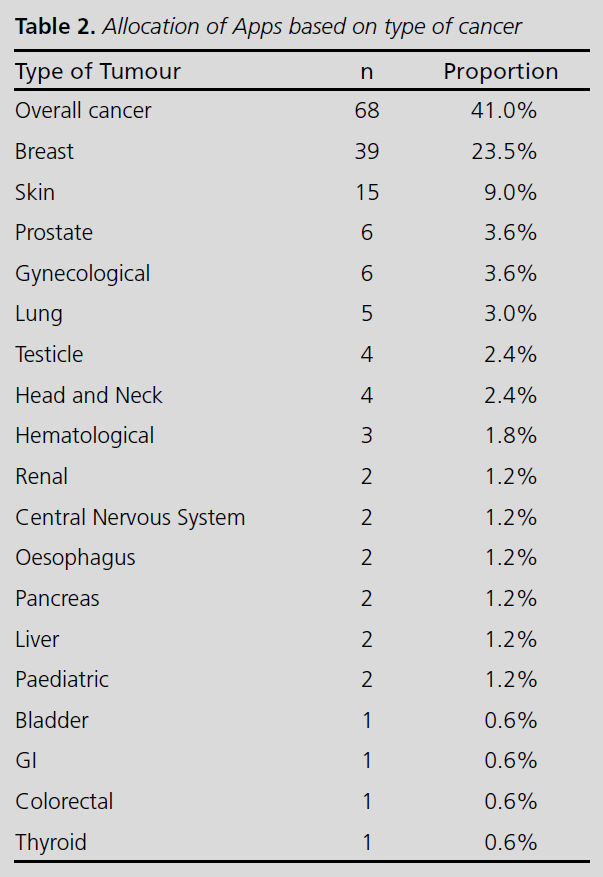Image resolution: width=603 pixels, height=877 pixels.
Task: Select the 'Central Nervous System' label
Action: 130,518
